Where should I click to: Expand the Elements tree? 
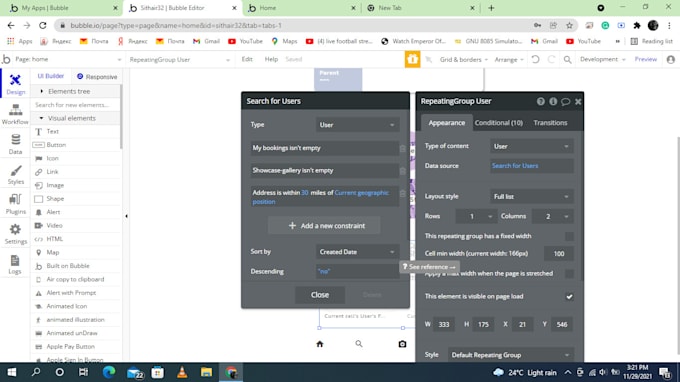[69, 91]
